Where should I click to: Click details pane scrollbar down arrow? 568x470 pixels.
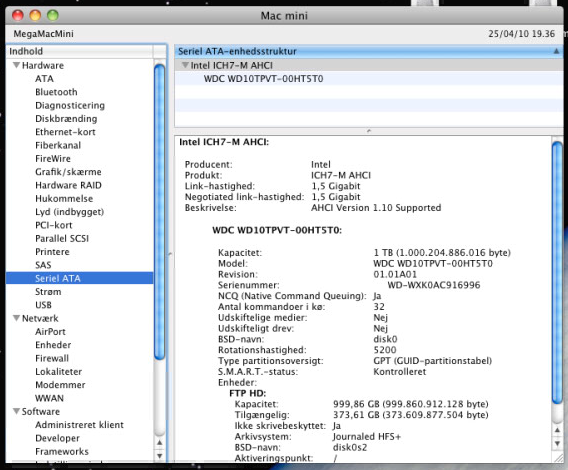click(x=557, y=444)
